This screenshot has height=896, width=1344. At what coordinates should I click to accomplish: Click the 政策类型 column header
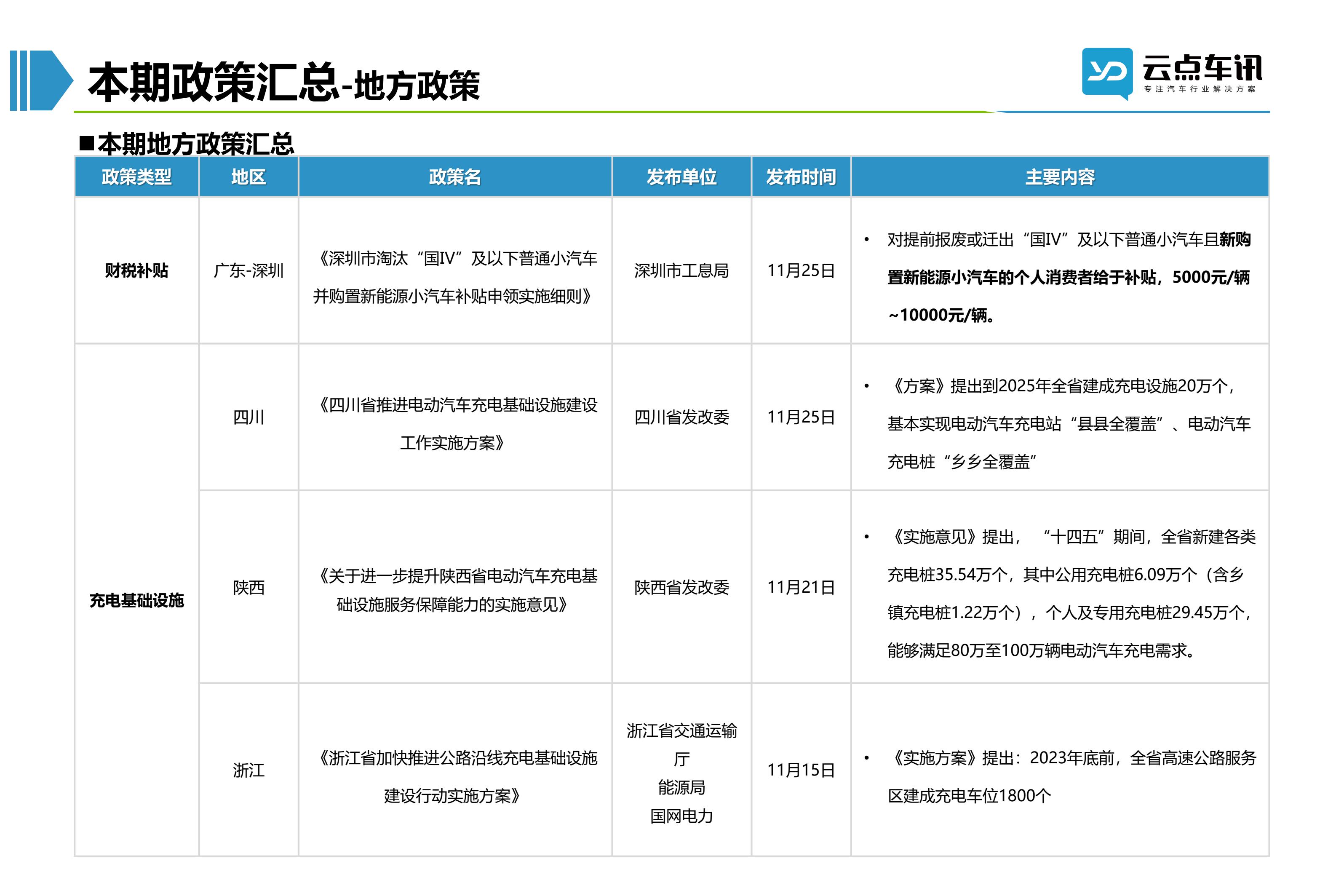point(136,177)
